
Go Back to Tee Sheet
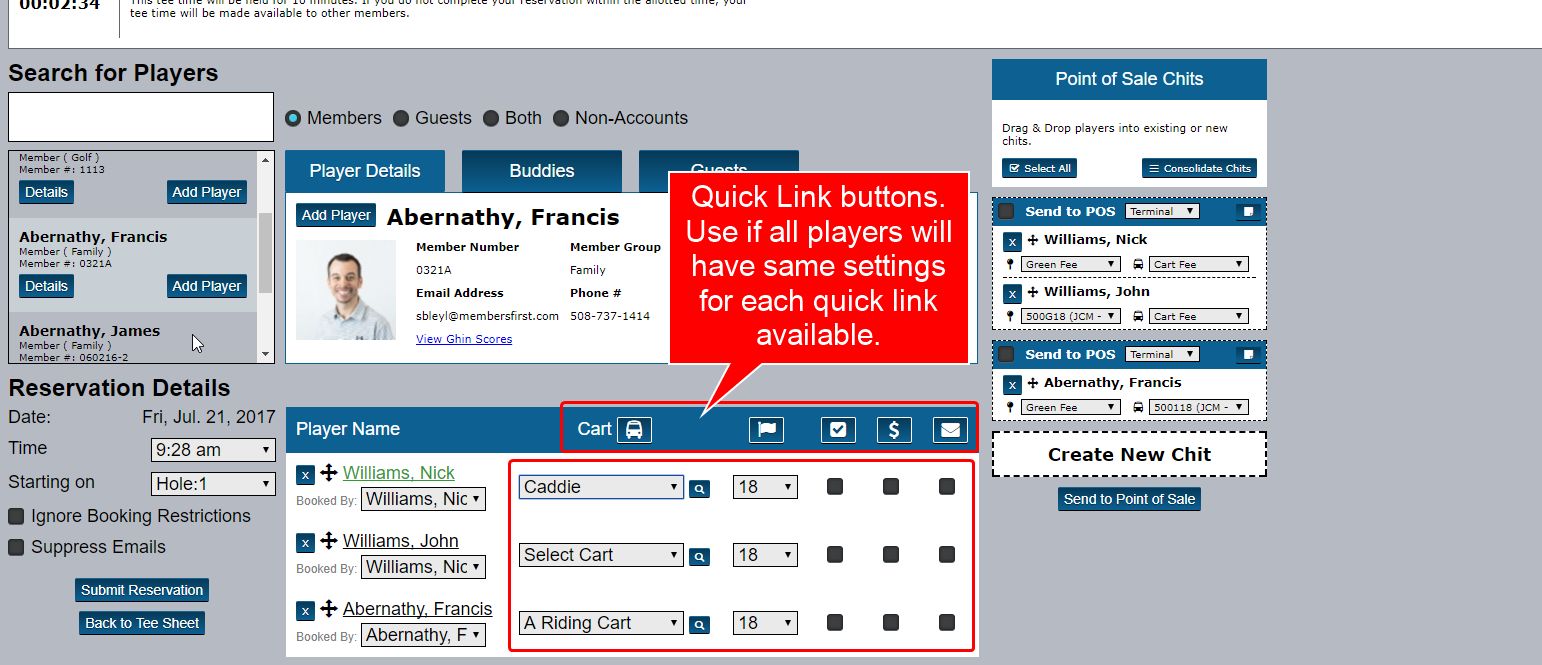[x=142, y=623]
